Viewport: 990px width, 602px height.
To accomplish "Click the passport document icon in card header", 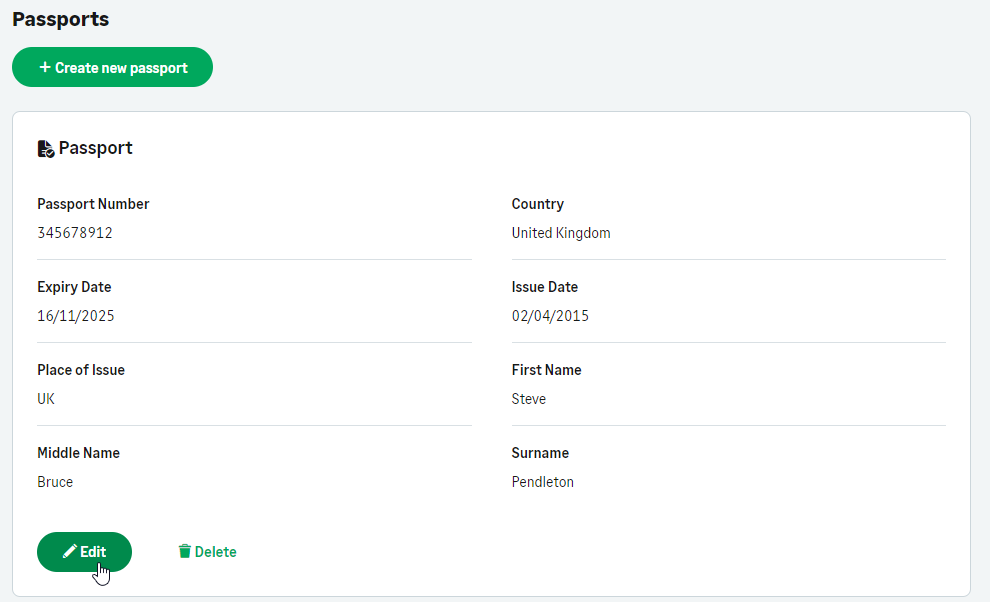I will coord(45,149).
